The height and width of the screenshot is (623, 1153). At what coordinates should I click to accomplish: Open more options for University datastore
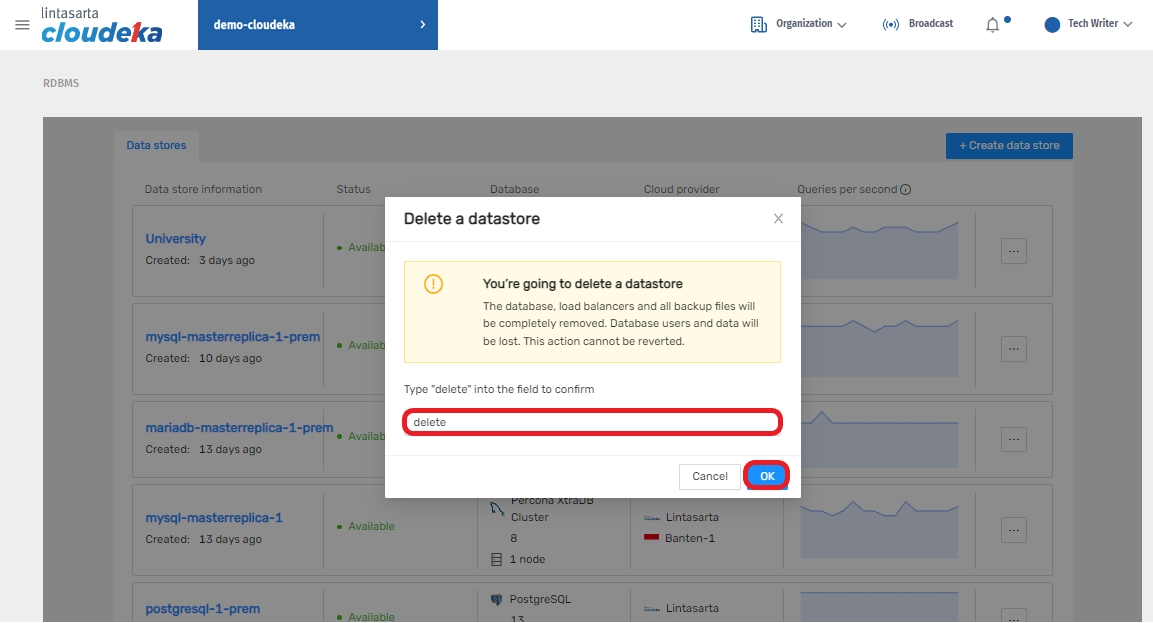click(x=1013, y=252)
